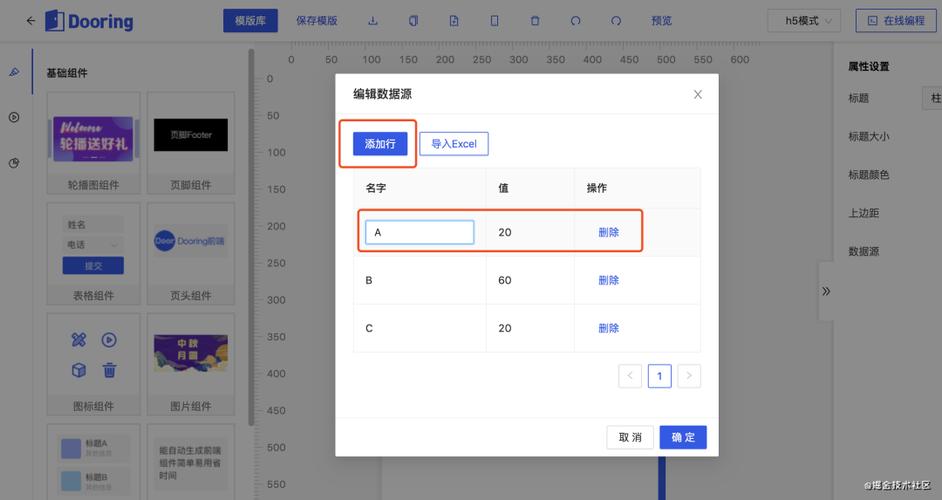
Task: Click the value cell 20 in row A
Action: 530,232
